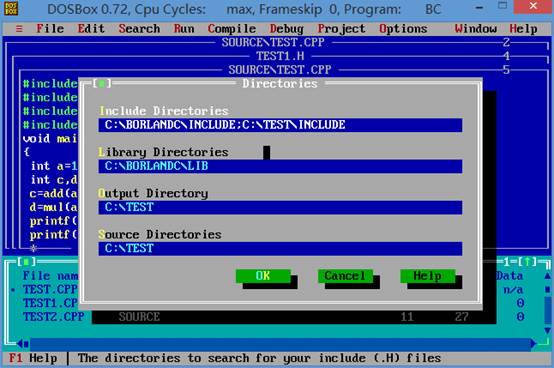Click the Include Directories label

pos(164,111)
